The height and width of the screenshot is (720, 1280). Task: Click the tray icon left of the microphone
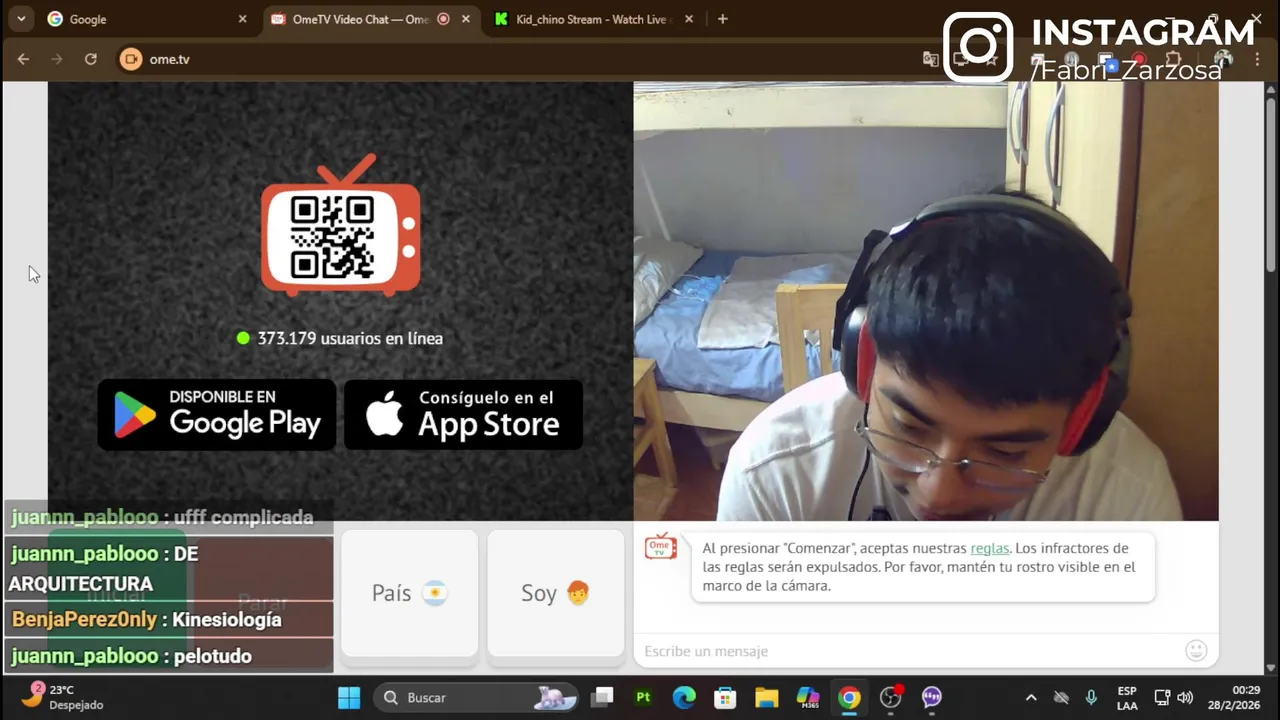tap(1061, 697)
